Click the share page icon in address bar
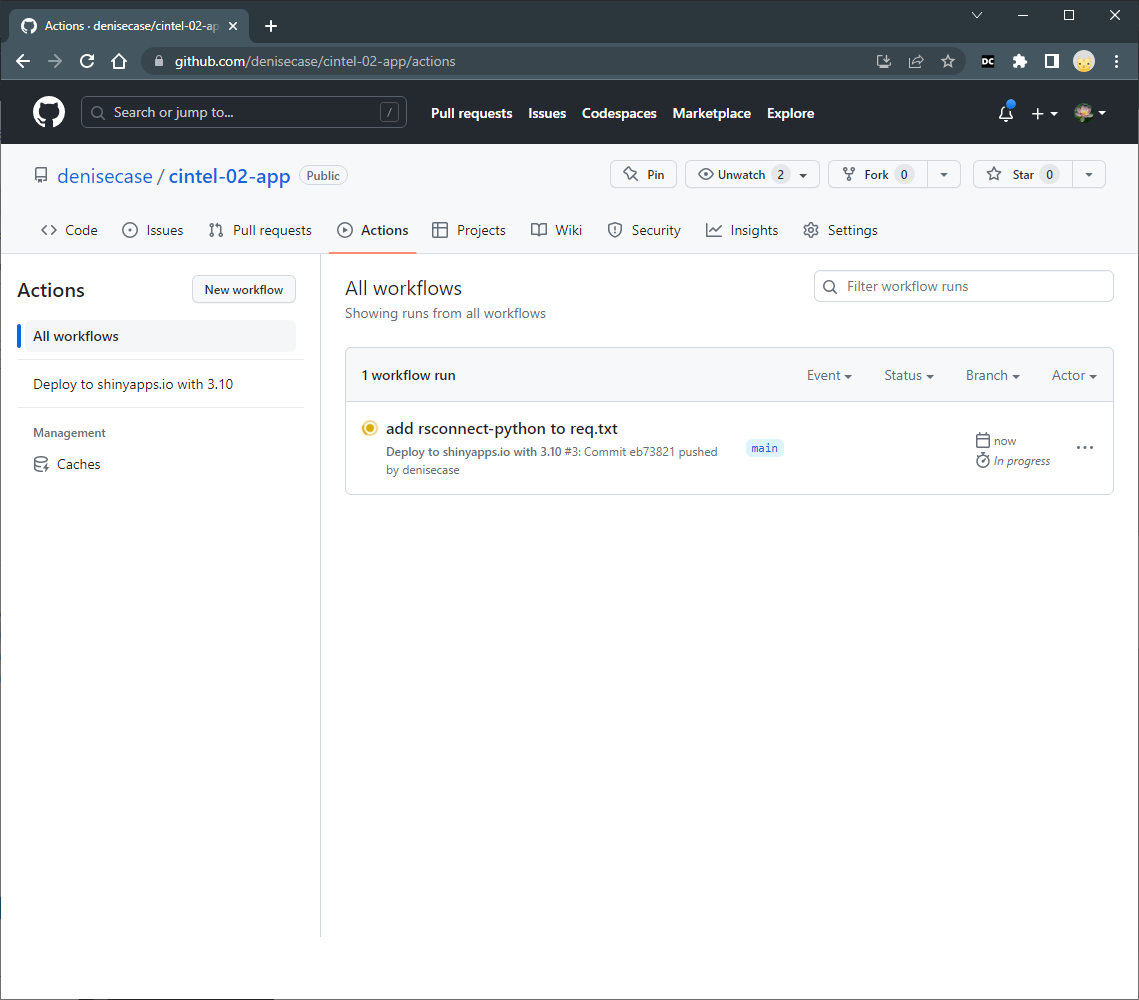This screenshot has height=1000, width=1139. pos(916,62)
